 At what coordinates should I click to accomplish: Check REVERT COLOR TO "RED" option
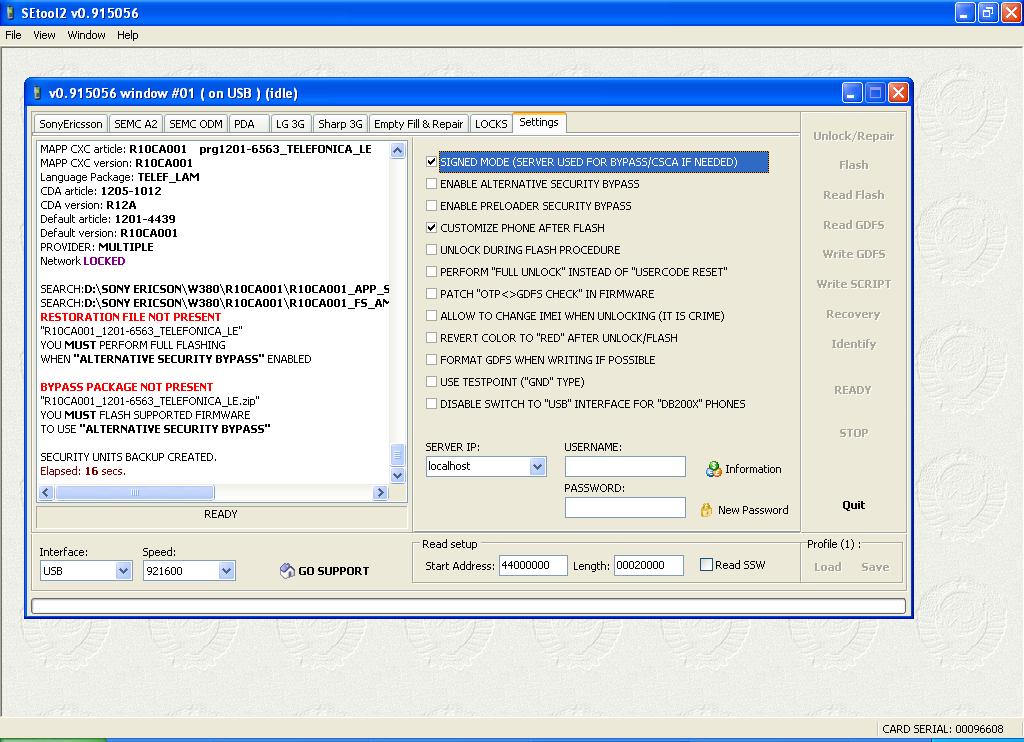(431, 338)
